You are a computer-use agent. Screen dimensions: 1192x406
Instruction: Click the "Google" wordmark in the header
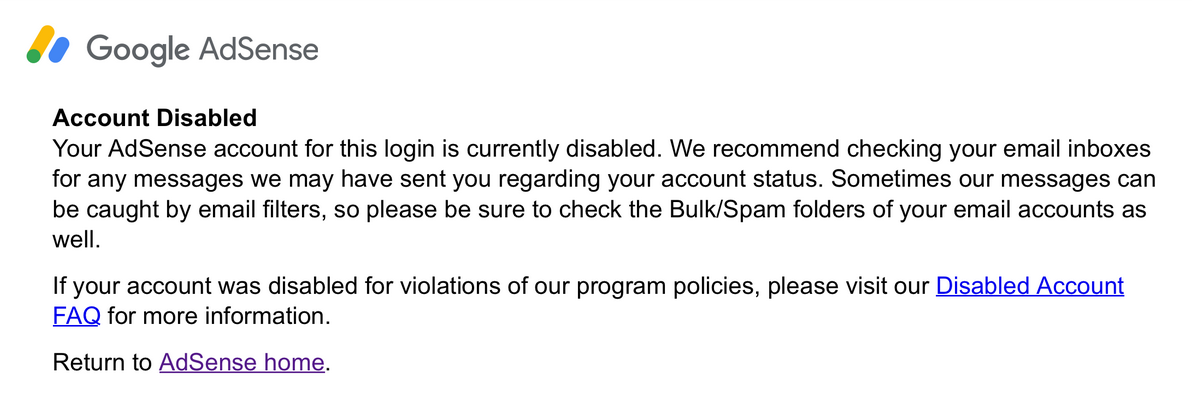click(137, 48)
